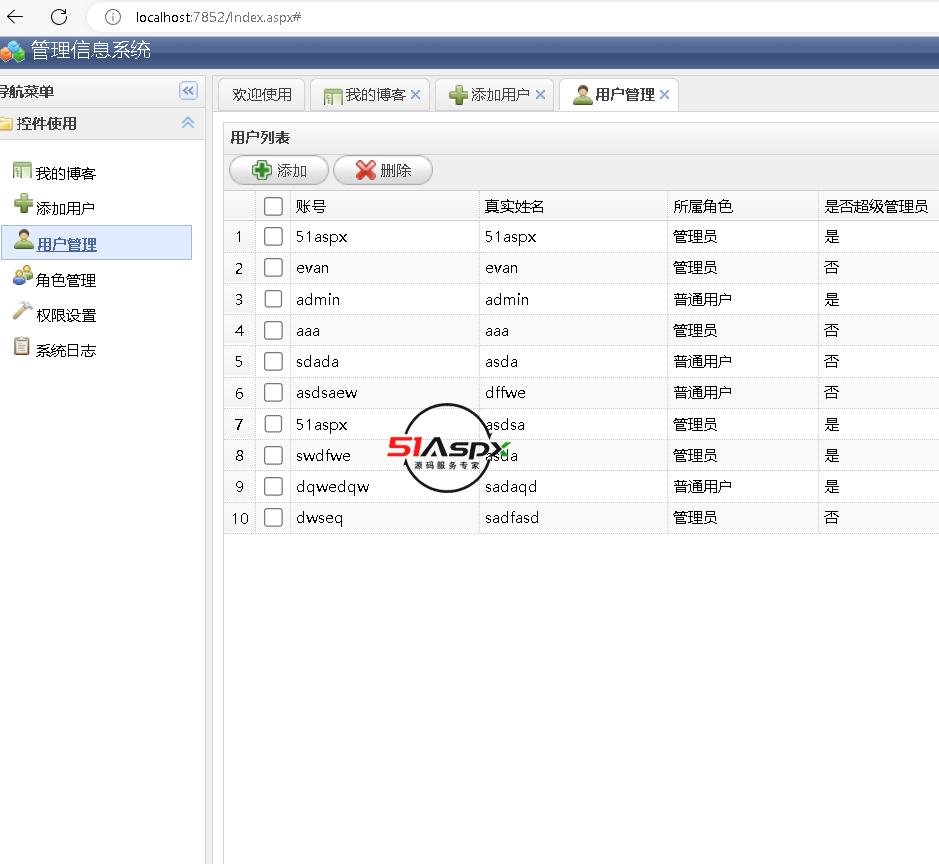Screen dimensions: 939x864
Task: Click the green plus 添加用户 sidebar icon
Action: [x=23, y=204]
